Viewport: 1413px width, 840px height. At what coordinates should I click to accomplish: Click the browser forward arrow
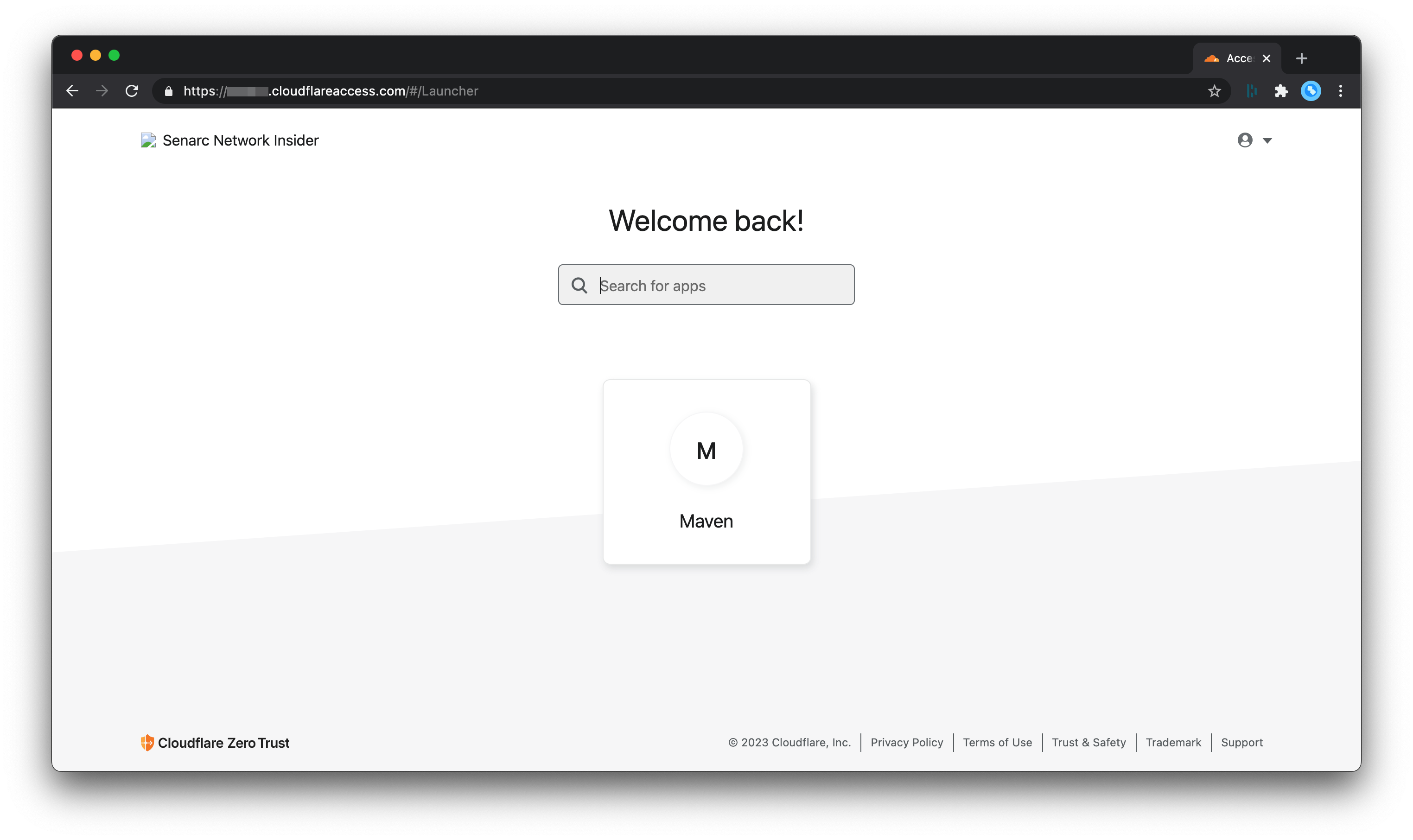pyautogui.click(x=102, y=90)
